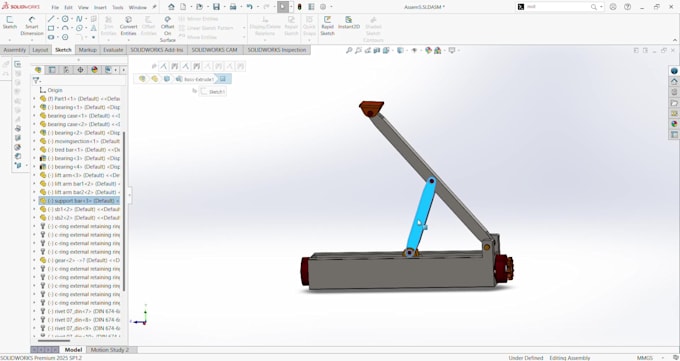Open the Design Library task pane tab
Viewport: 680px width, 361px height.
click(x=674, y=92)
